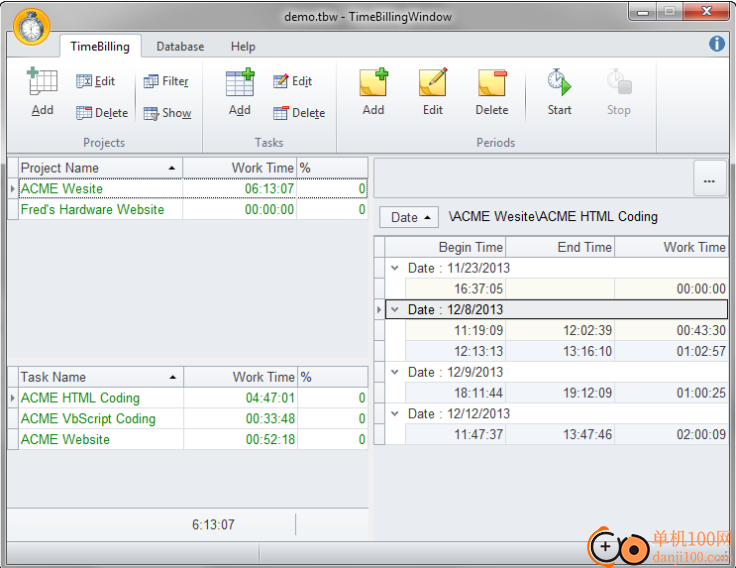Select the ACME HTML Coding task

[192, 398]
